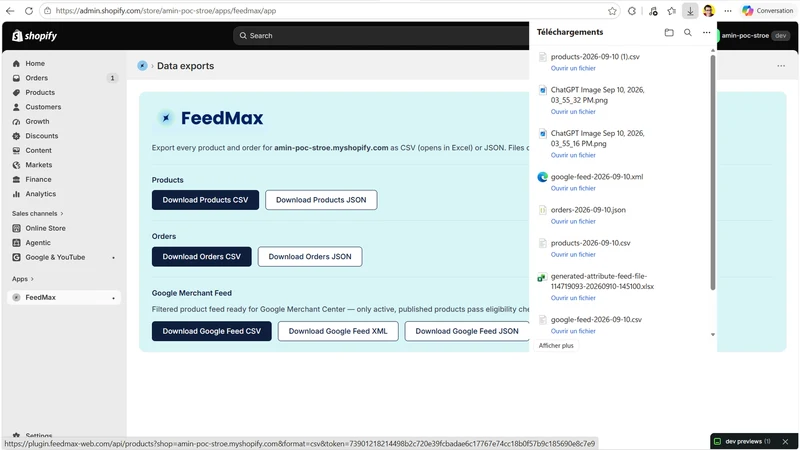Click browser extensions refresh-style icon
This screenshot has height=450, width=800.
632,11
